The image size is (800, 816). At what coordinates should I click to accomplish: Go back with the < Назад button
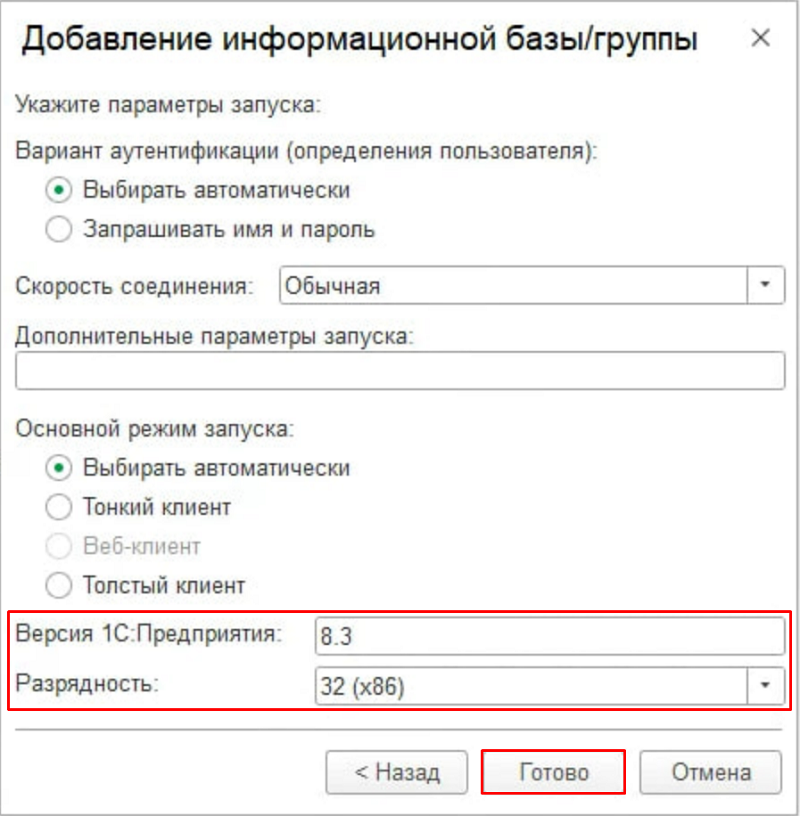tap(397, 772)
